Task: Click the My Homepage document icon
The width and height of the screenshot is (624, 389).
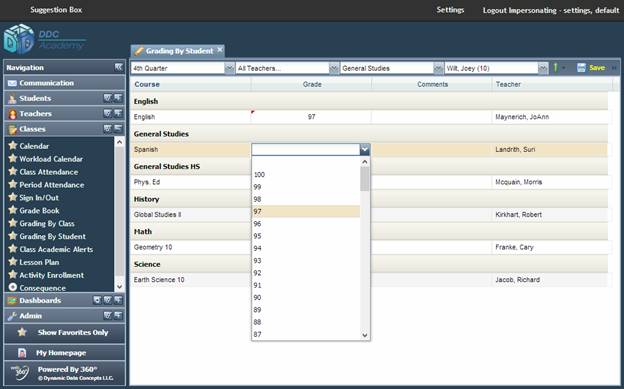Action: [x=22, y=353]
